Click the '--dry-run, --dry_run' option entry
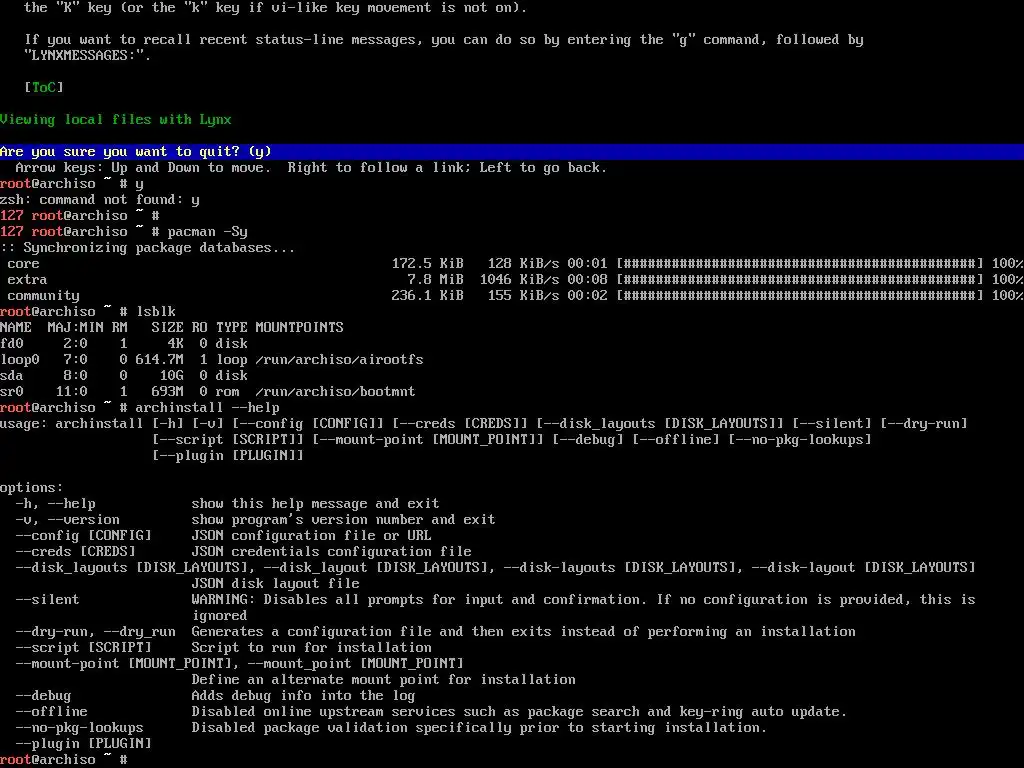The image size is (1024, 768). 96,632
